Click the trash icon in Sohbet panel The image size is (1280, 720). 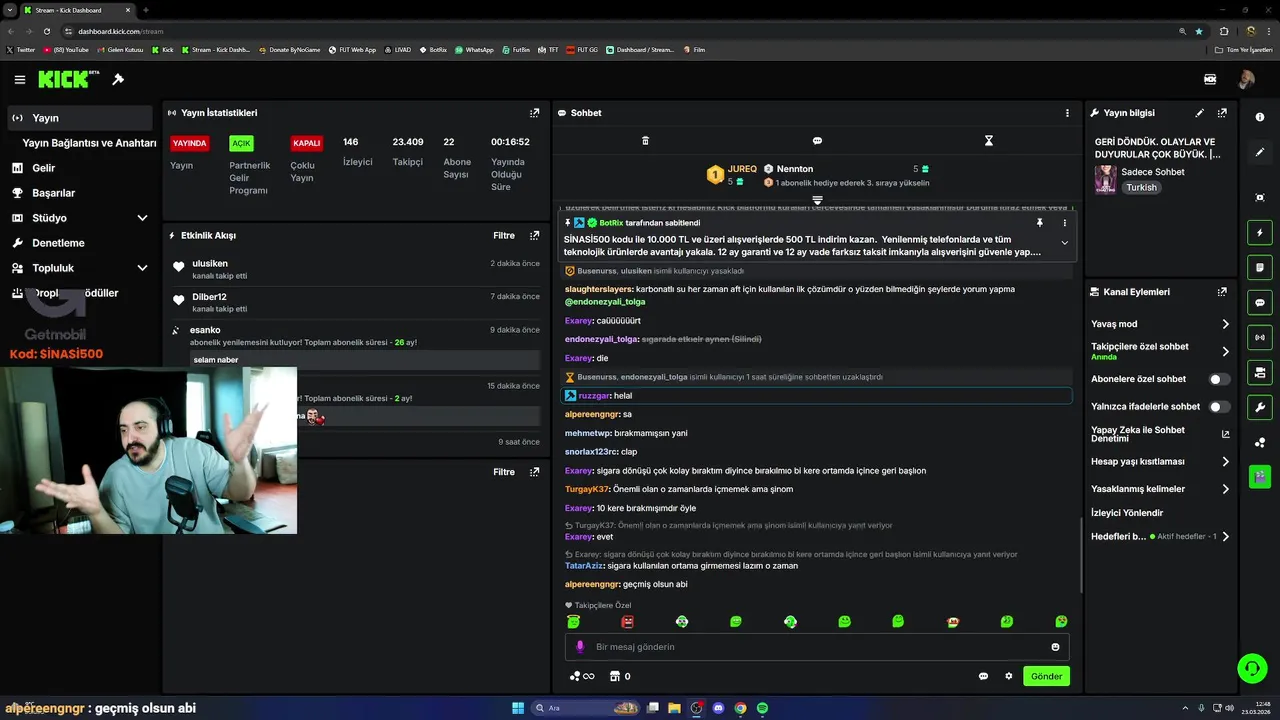tap(645, 141)
